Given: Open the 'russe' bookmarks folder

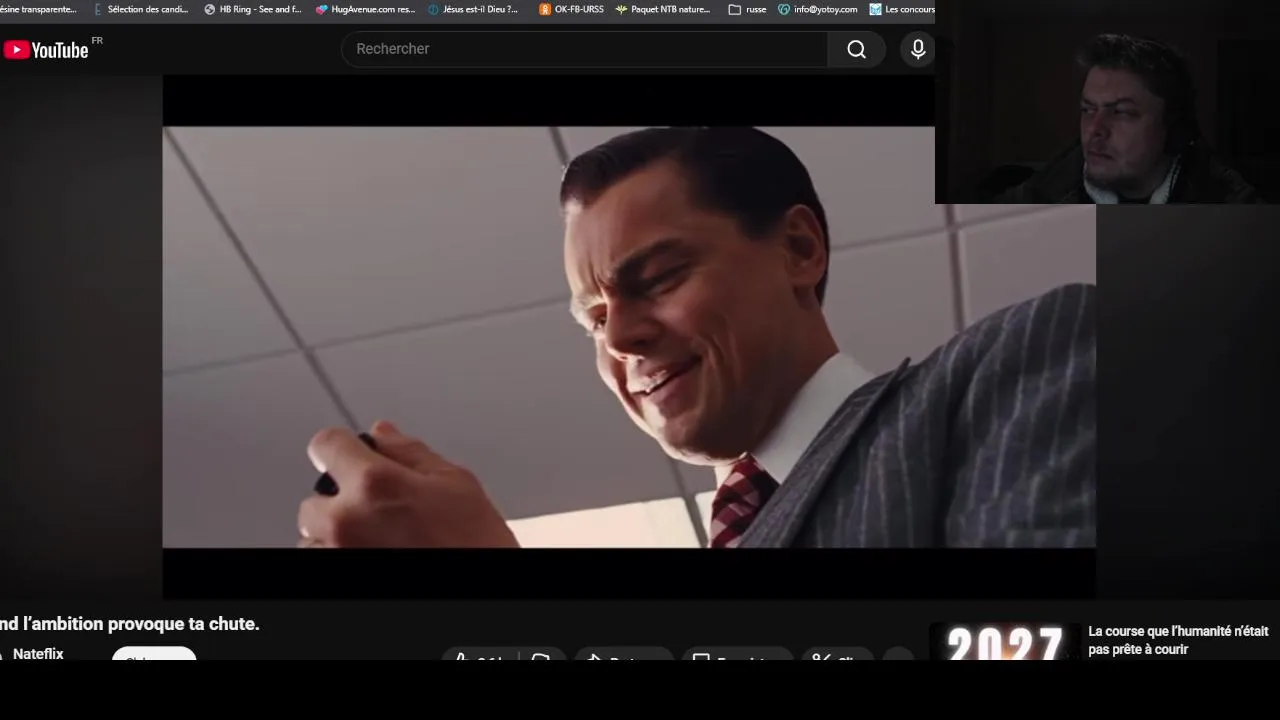Looking at the screenshot, I should 748,9.
